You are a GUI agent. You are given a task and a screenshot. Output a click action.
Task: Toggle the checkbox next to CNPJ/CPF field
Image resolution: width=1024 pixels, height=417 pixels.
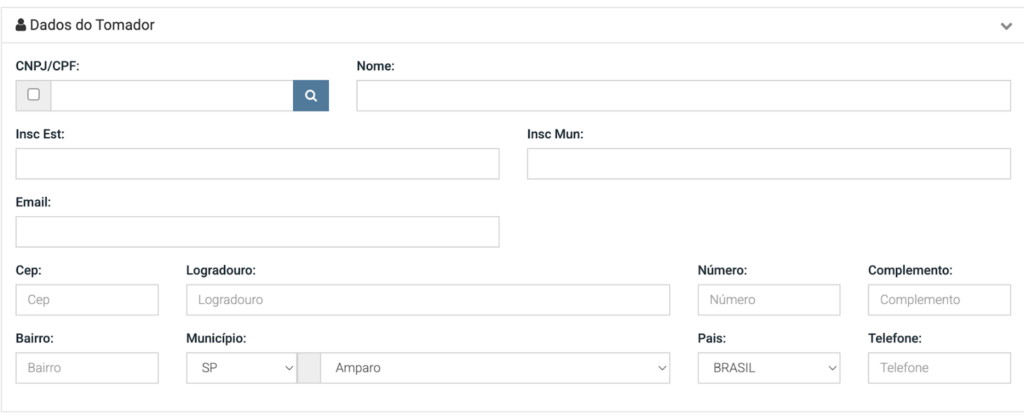34,95
